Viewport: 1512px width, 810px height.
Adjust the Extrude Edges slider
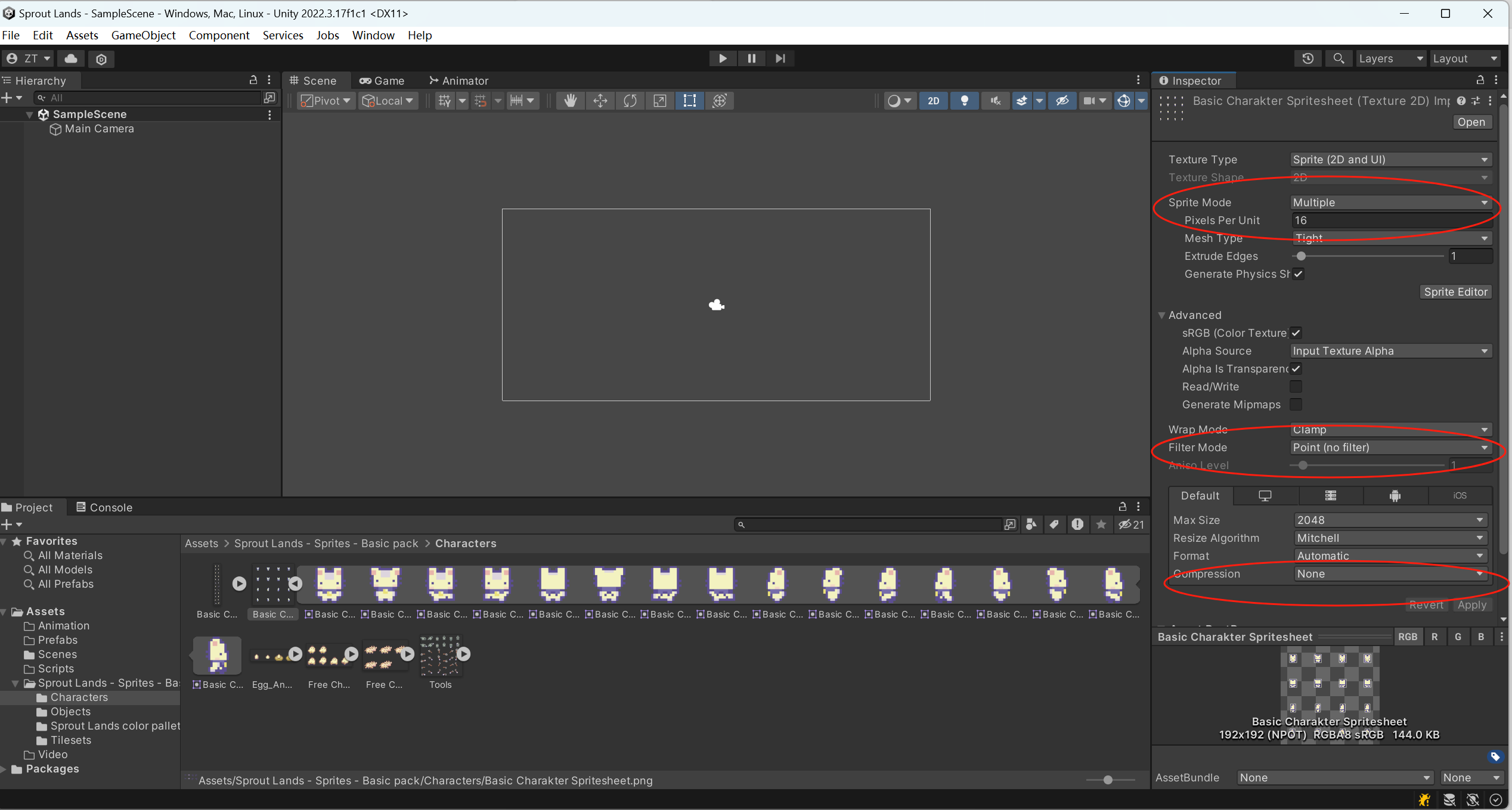pyautogui.click(x=1302, y=256)
